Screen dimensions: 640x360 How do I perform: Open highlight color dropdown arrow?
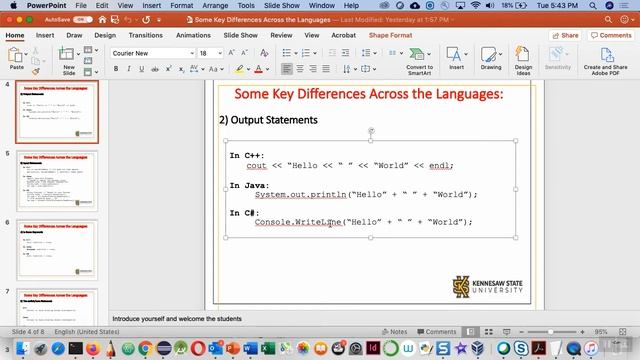tap(248, 69)
